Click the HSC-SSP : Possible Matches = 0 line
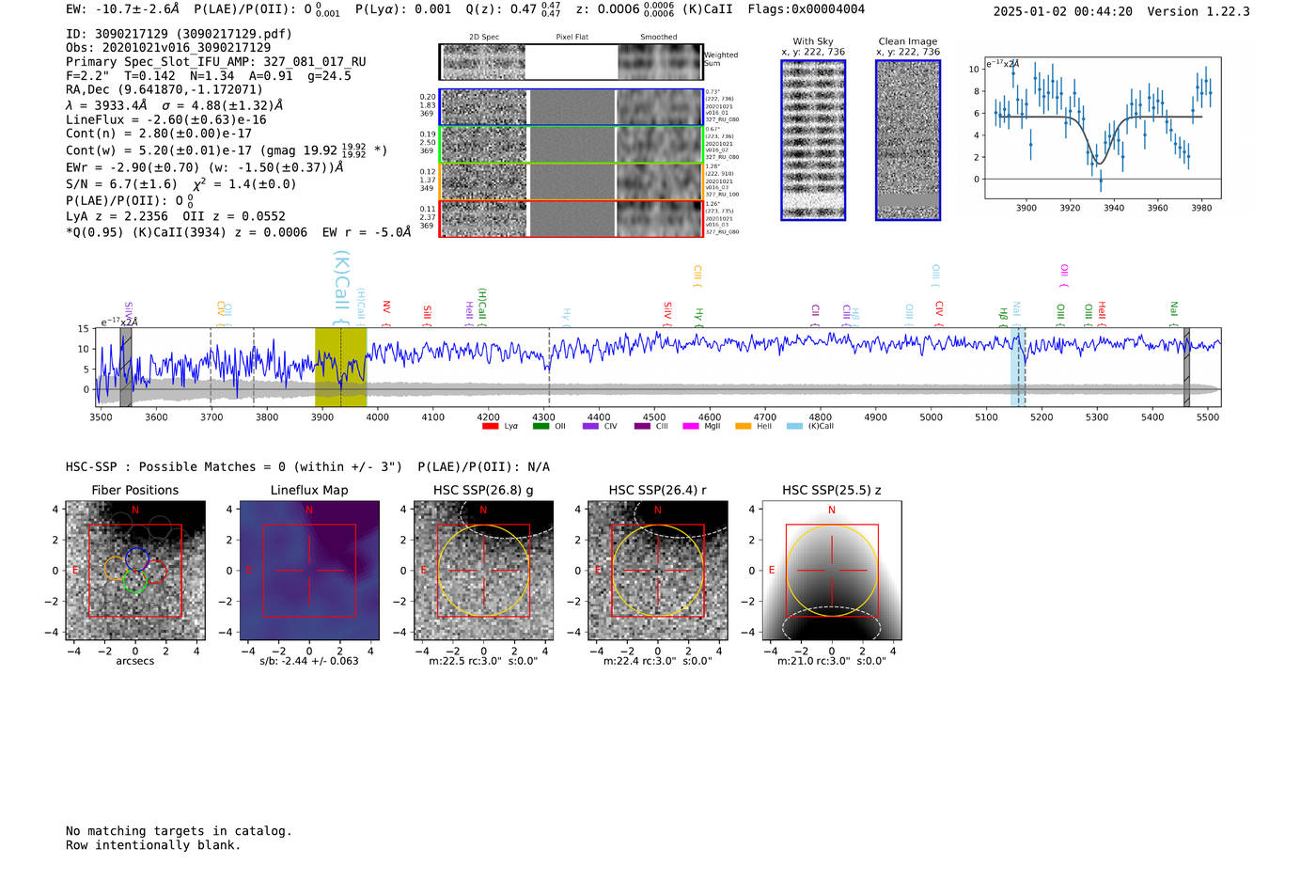 234,467
